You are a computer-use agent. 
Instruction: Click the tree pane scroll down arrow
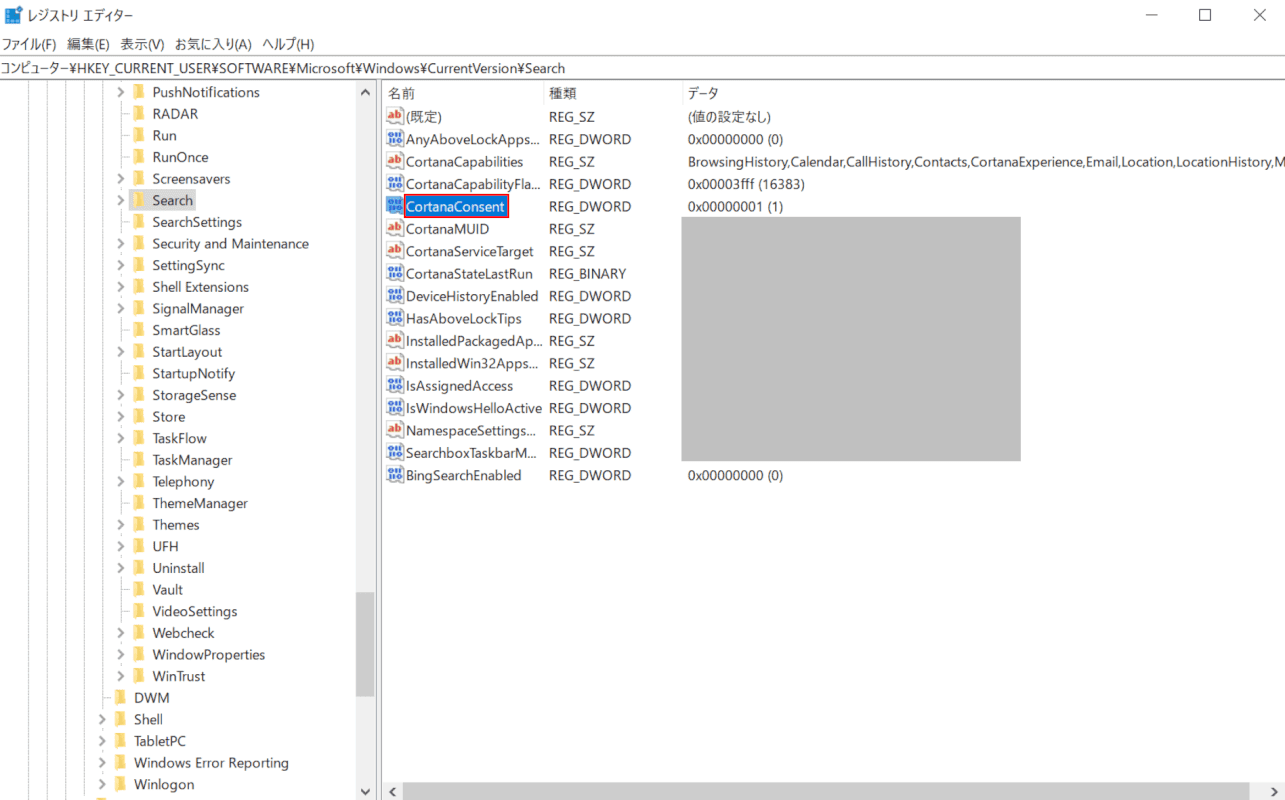tap(365, 791)
